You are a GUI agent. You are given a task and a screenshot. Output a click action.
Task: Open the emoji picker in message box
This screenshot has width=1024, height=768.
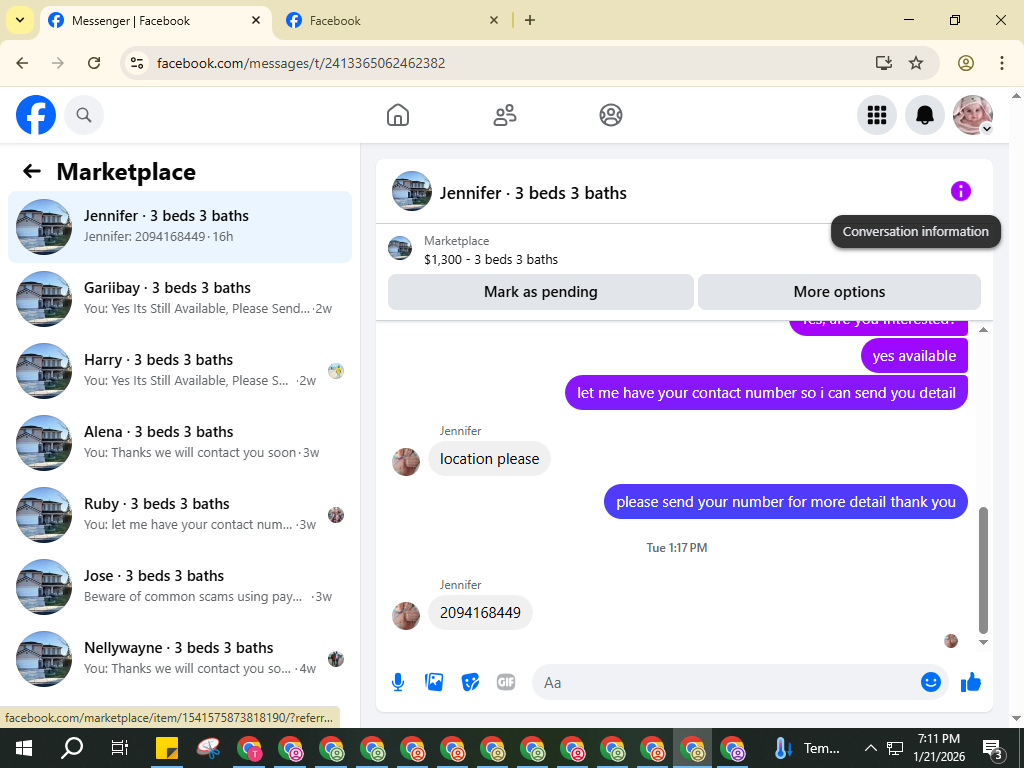pyautogui.click(x=931, y=682)
